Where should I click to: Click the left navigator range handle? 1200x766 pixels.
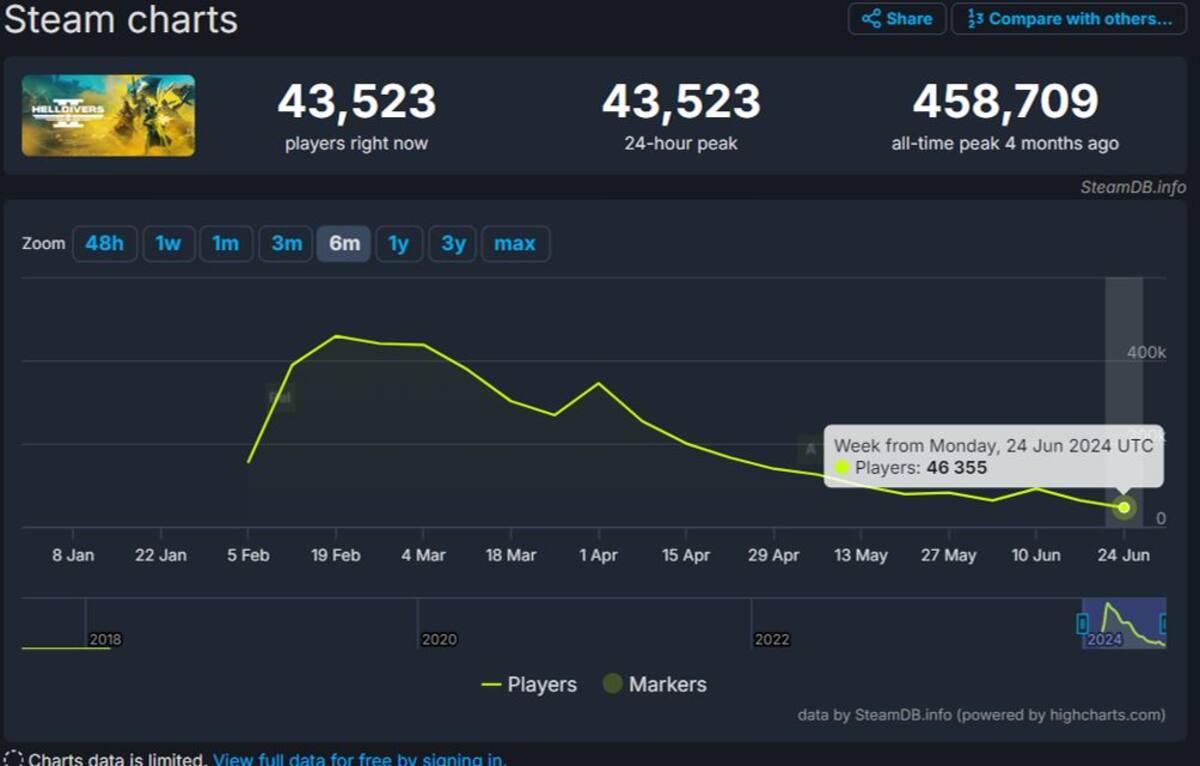coord(1082,623)
